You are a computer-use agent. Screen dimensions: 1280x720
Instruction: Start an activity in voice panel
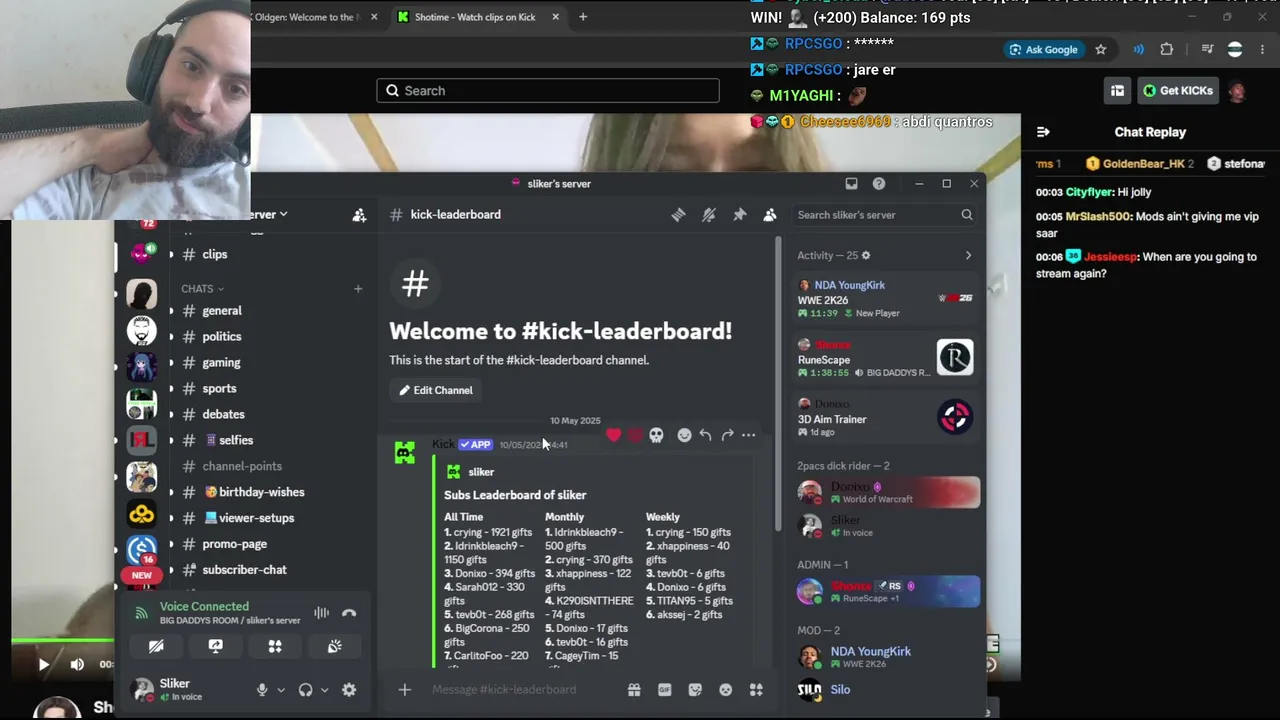[275, 647]
